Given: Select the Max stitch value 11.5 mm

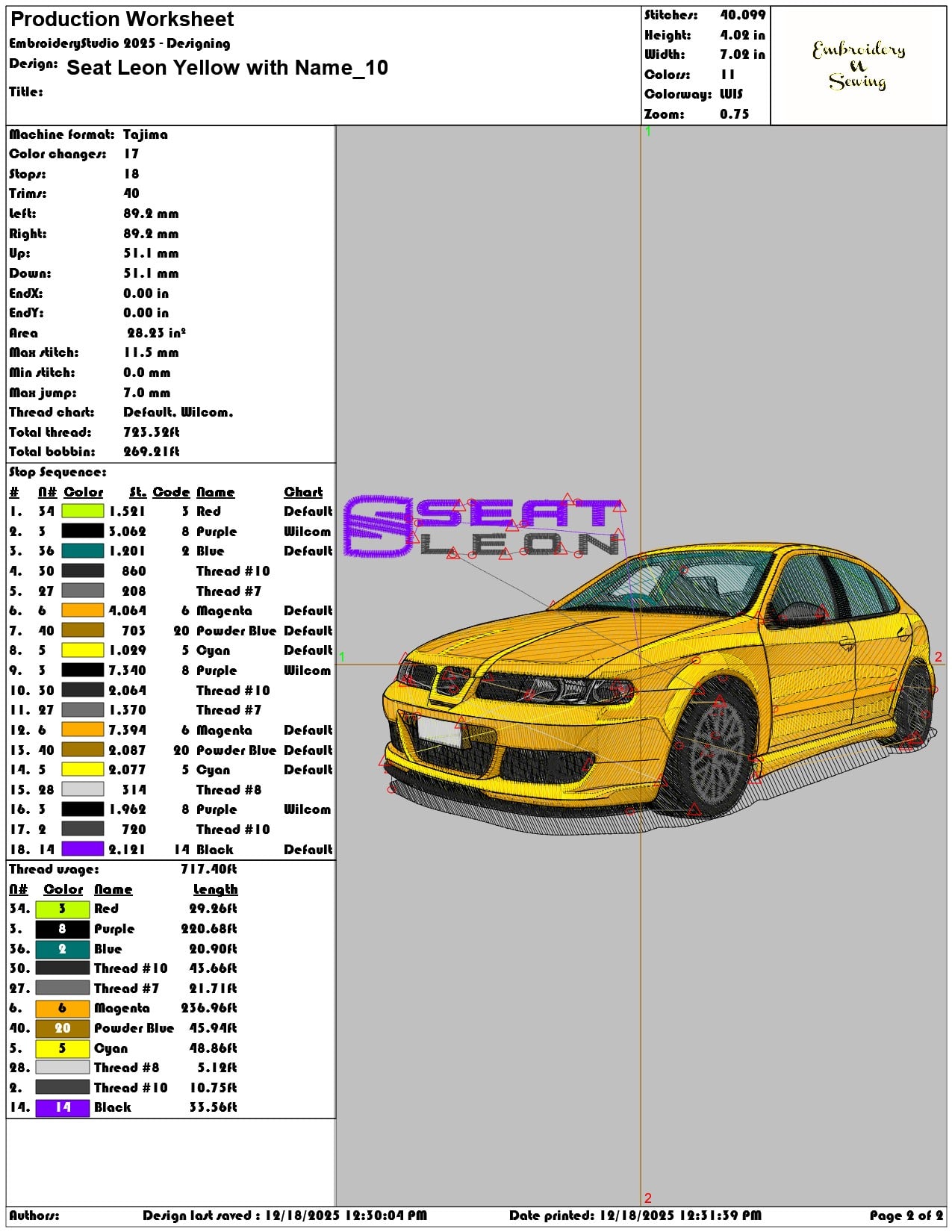Looking at the screenshot, I should (x=152, y=352).
